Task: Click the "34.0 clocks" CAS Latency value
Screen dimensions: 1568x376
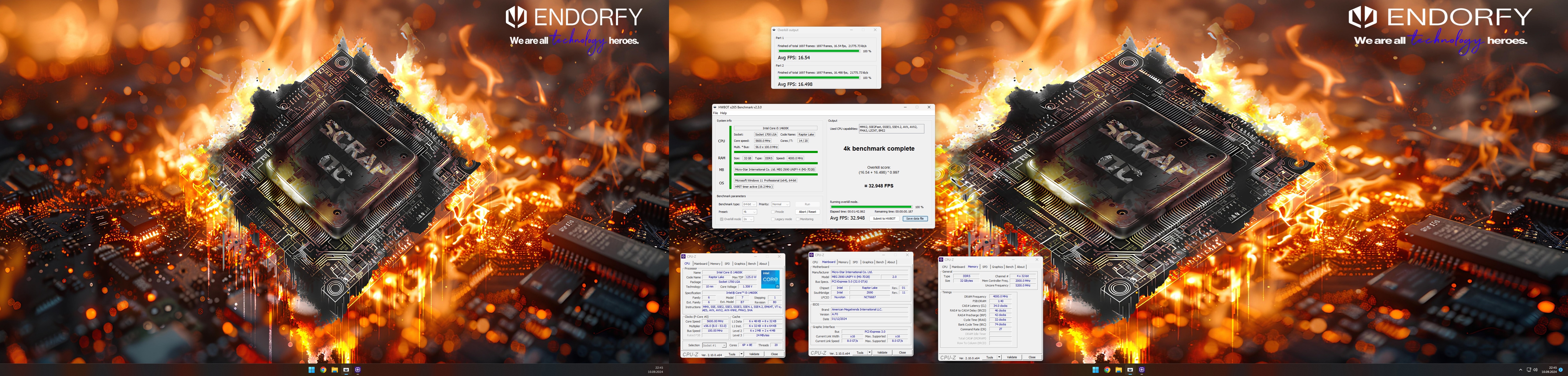Action: [1000, 306]
